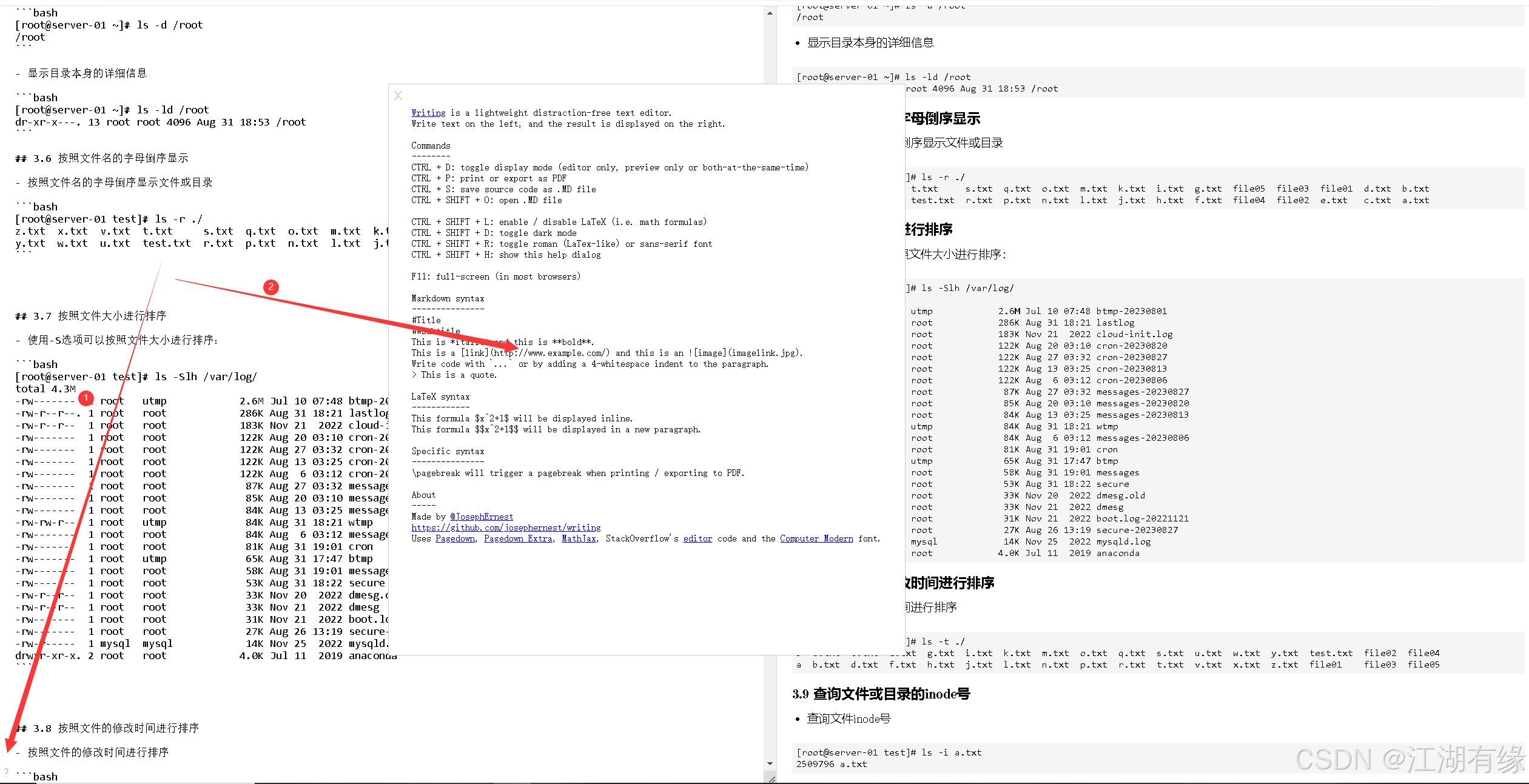Click 'boot.log-20221121' entry in preview
The width and height of the screenshot is (1529, 784).
(1142, 518)
